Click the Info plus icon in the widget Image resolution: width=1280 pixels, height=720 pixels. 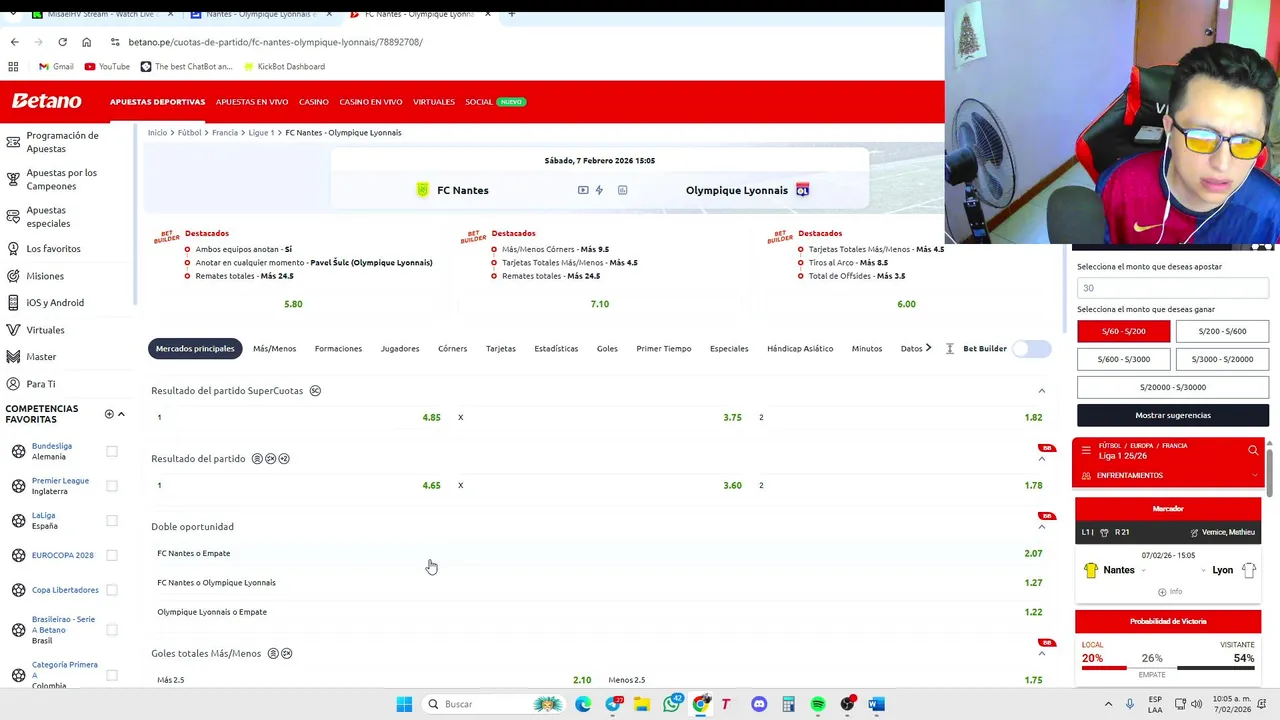coord(1162,592)
